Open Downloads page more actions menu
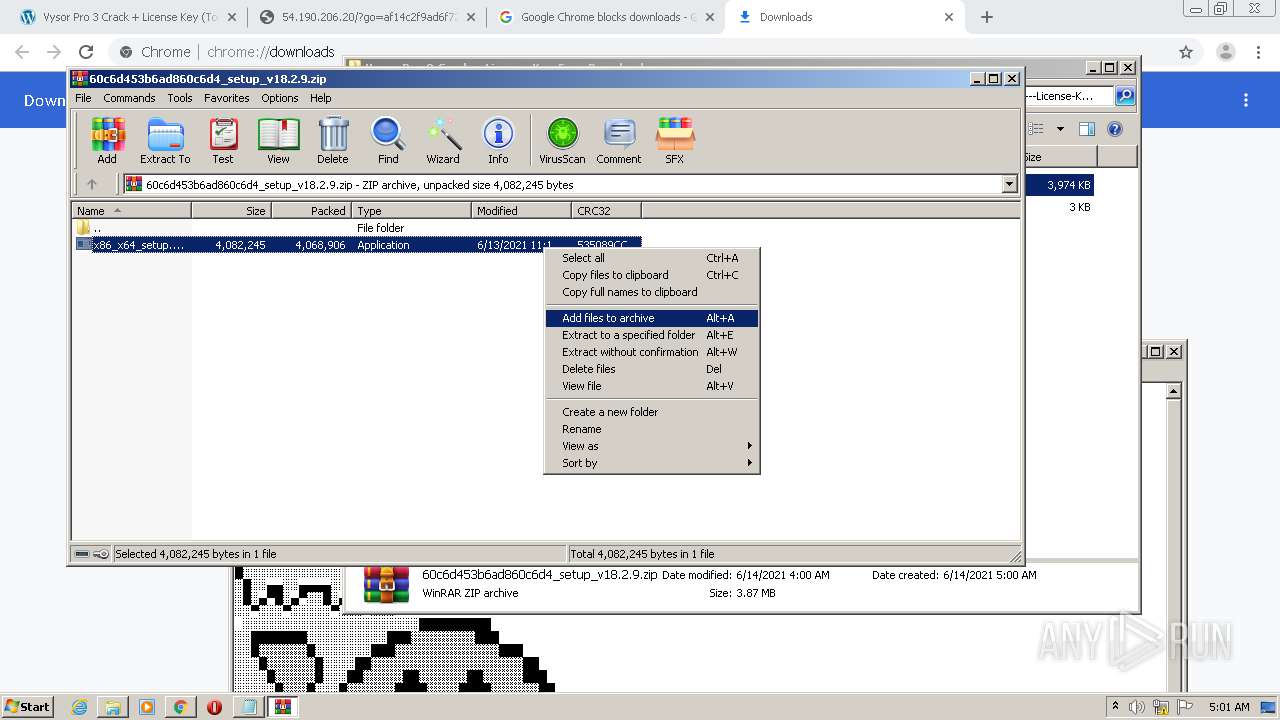The image size is (1280, 720). 1246,100
